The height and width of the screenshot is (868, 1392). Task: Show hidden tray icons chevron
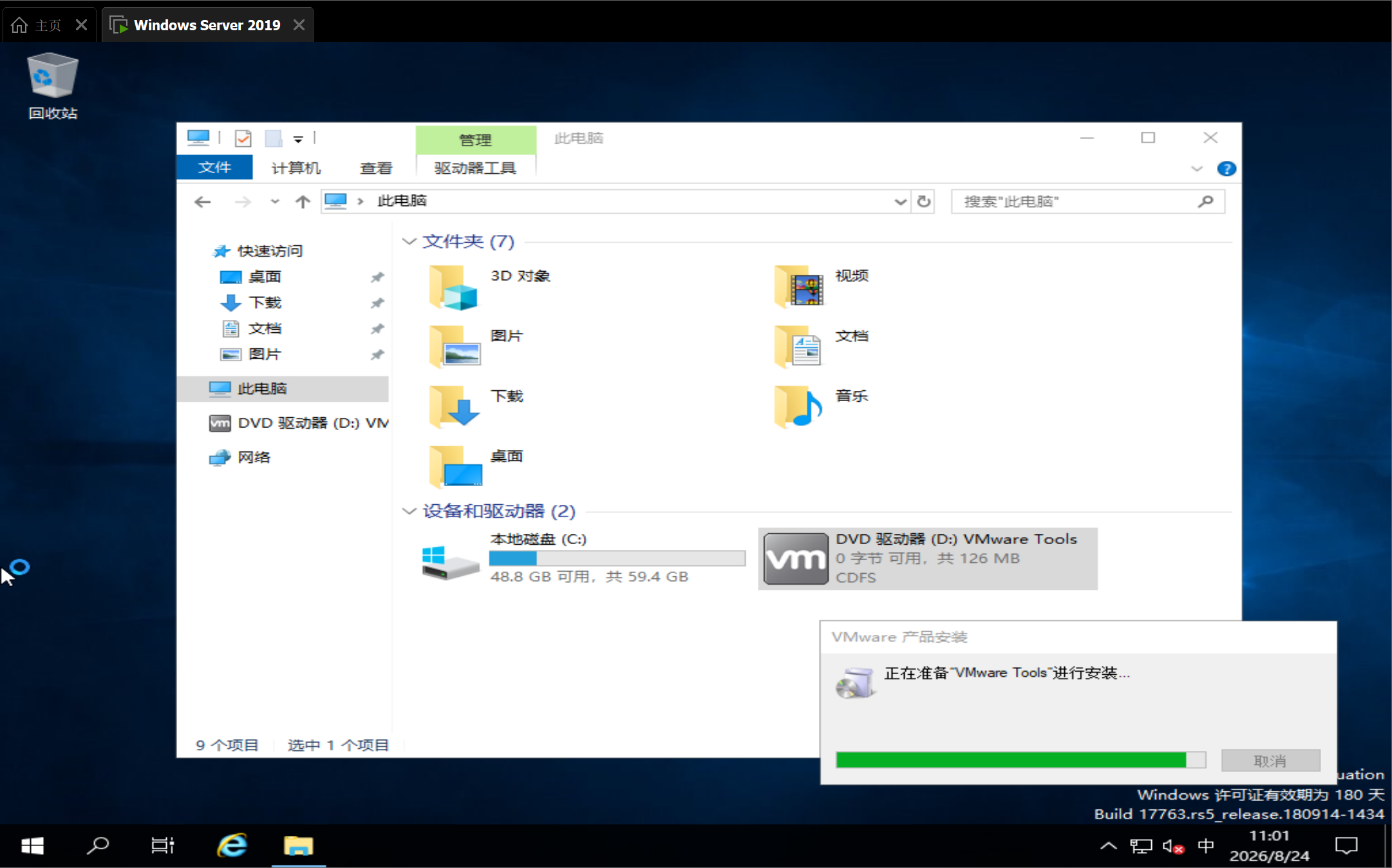coord(1108,846)
